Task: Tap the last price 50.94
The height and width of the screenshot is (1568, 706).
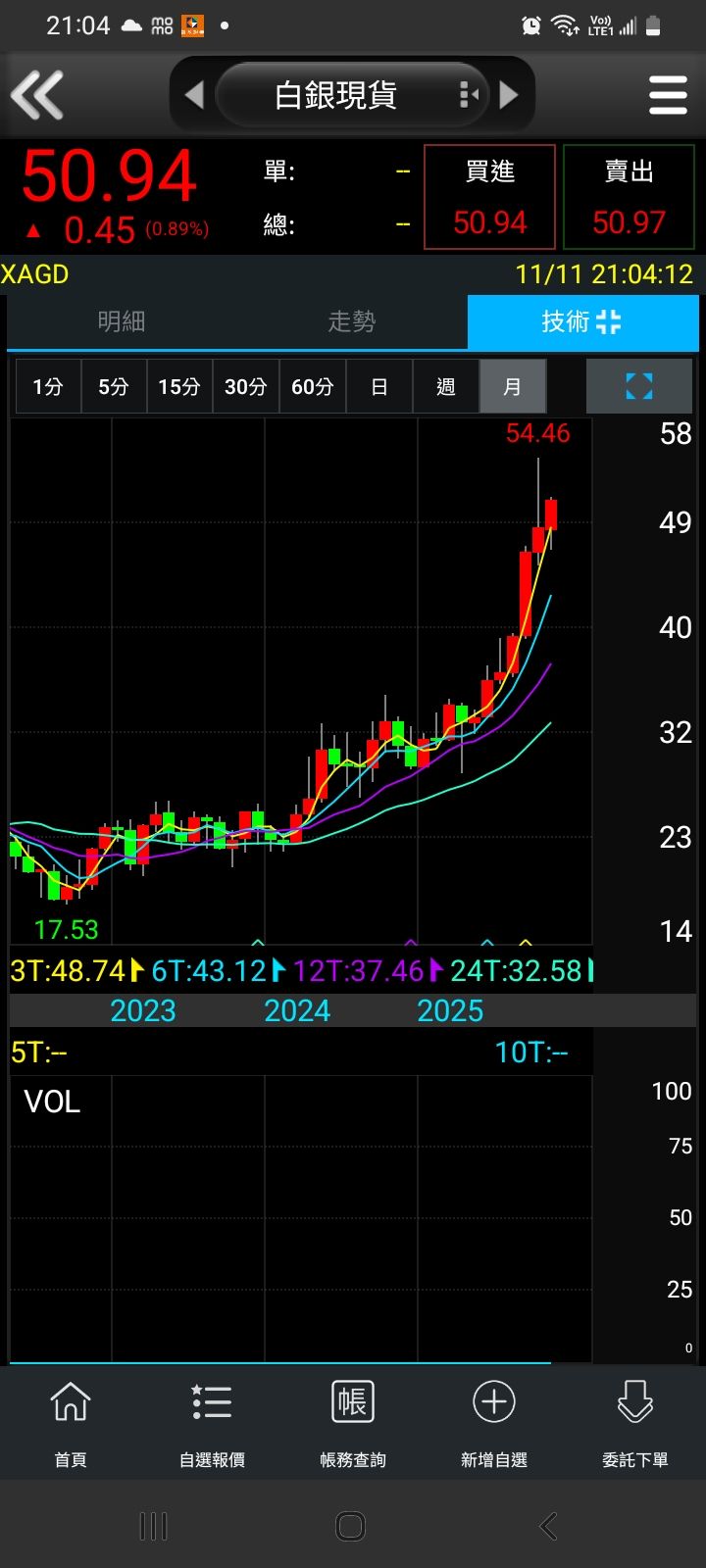Action: (110, 176)
